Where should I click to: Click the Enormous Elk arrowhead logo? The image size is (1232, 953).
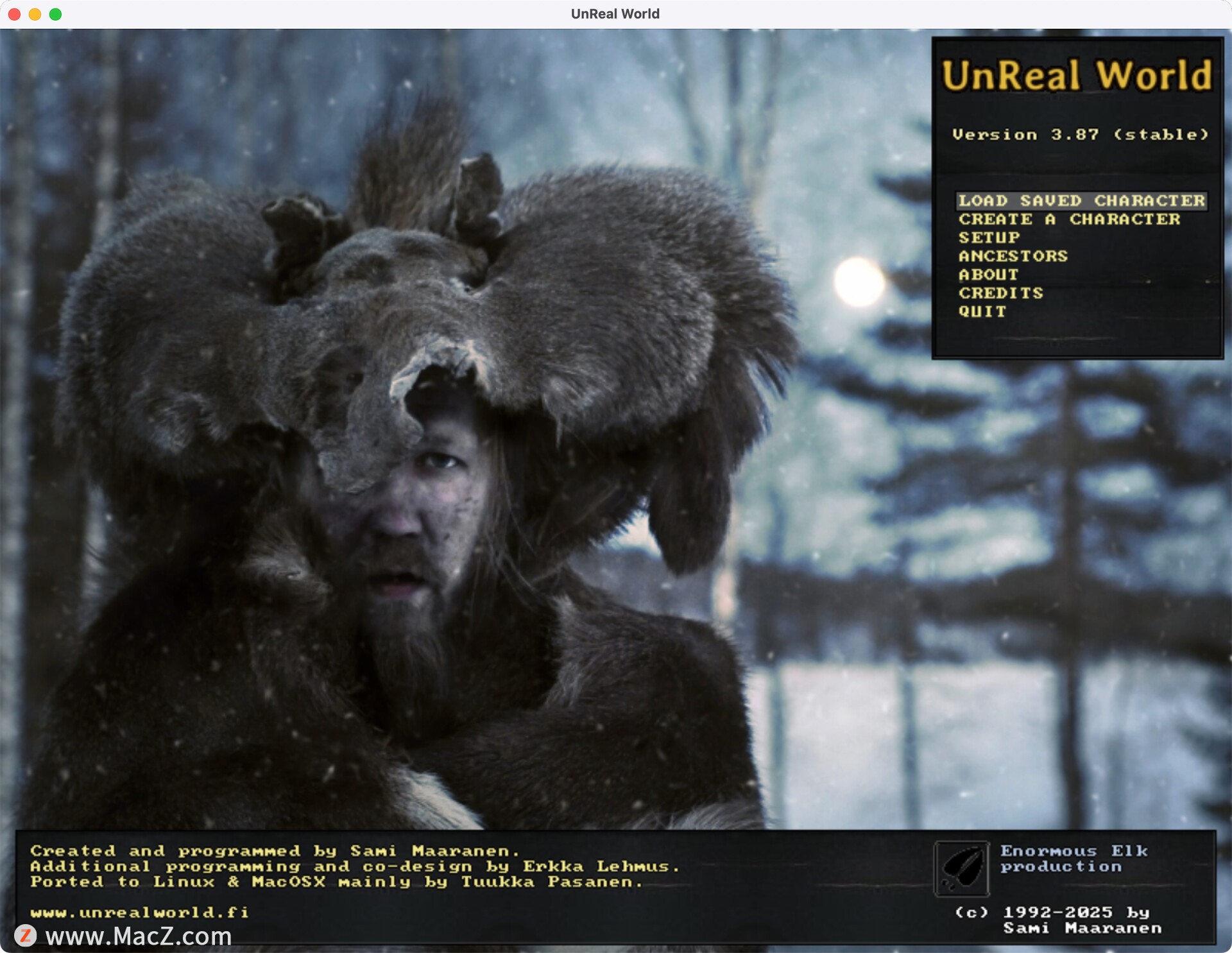(961, 868)
